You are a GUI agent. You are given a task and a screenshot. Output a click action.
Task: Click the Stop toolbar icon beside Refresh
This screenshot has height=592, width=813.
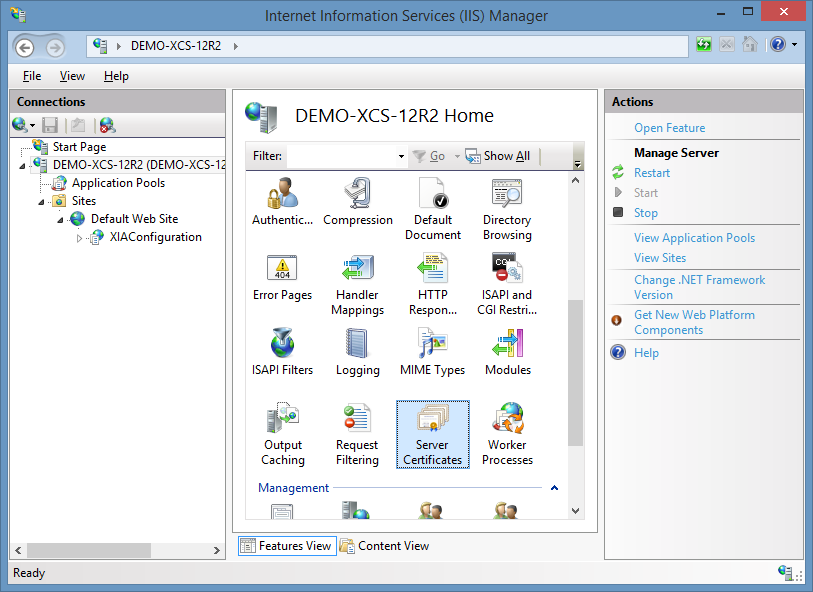pos(727,45)
